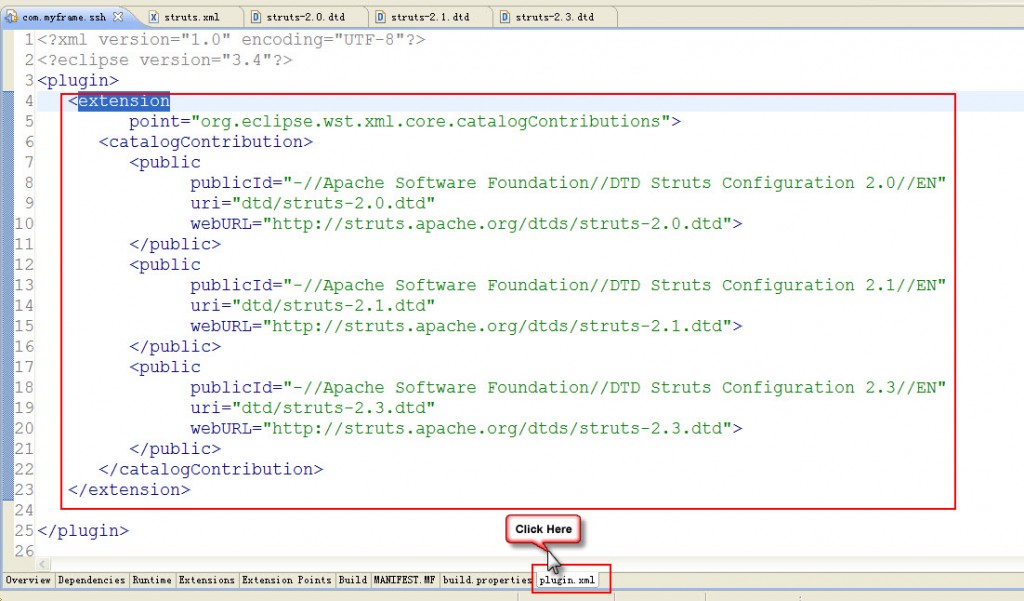Click the publicId for Struts Configuration 2.1
The image size is (1024, 601).
coord(568,285)
